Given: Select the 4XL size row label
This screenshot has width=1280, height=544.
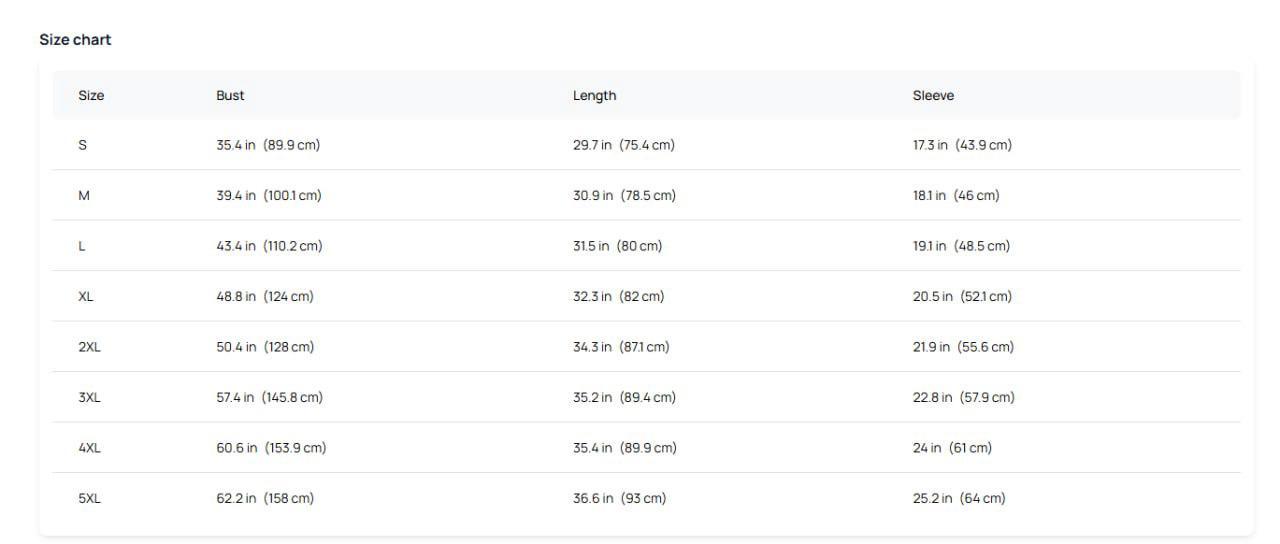Looking at the screenshot, I should [x=89, y=448].
